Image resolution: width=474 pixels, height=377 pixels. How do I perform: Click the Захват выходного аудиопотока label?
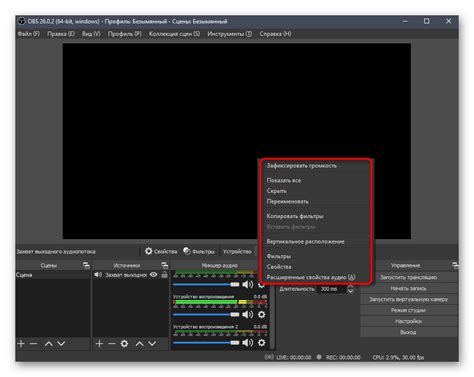point(56,252)
